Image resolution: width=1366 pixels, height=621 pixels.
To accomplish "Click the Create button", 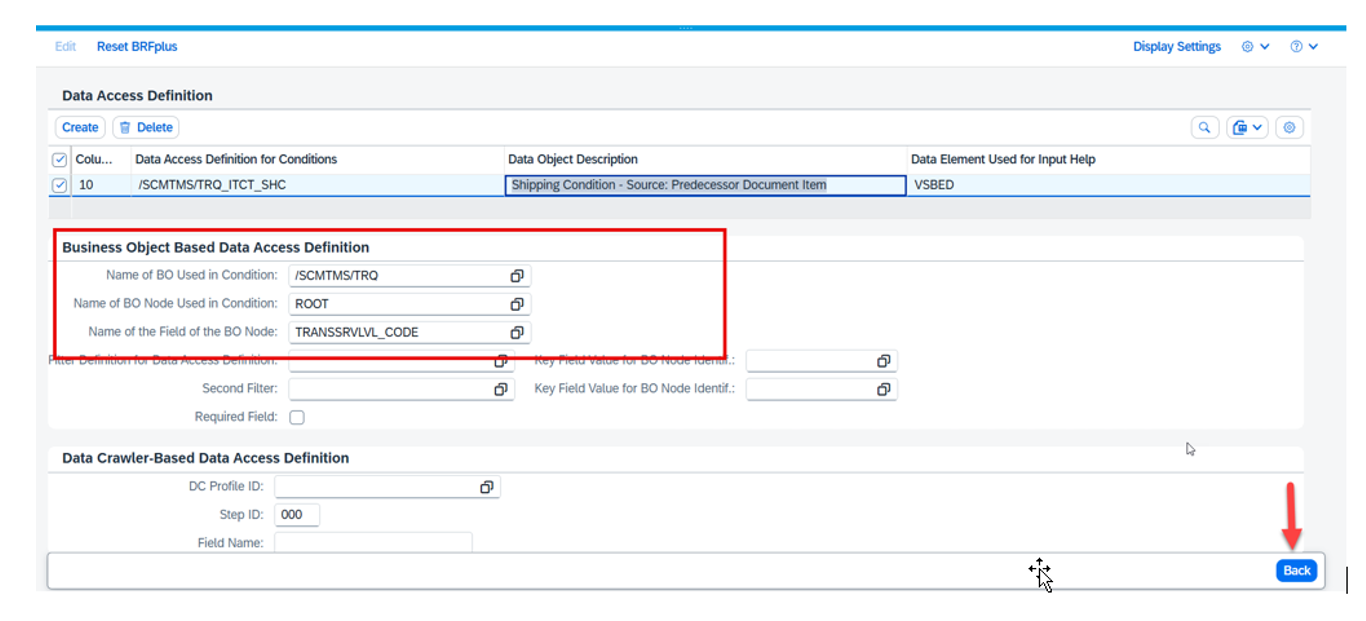I will 80,127.
